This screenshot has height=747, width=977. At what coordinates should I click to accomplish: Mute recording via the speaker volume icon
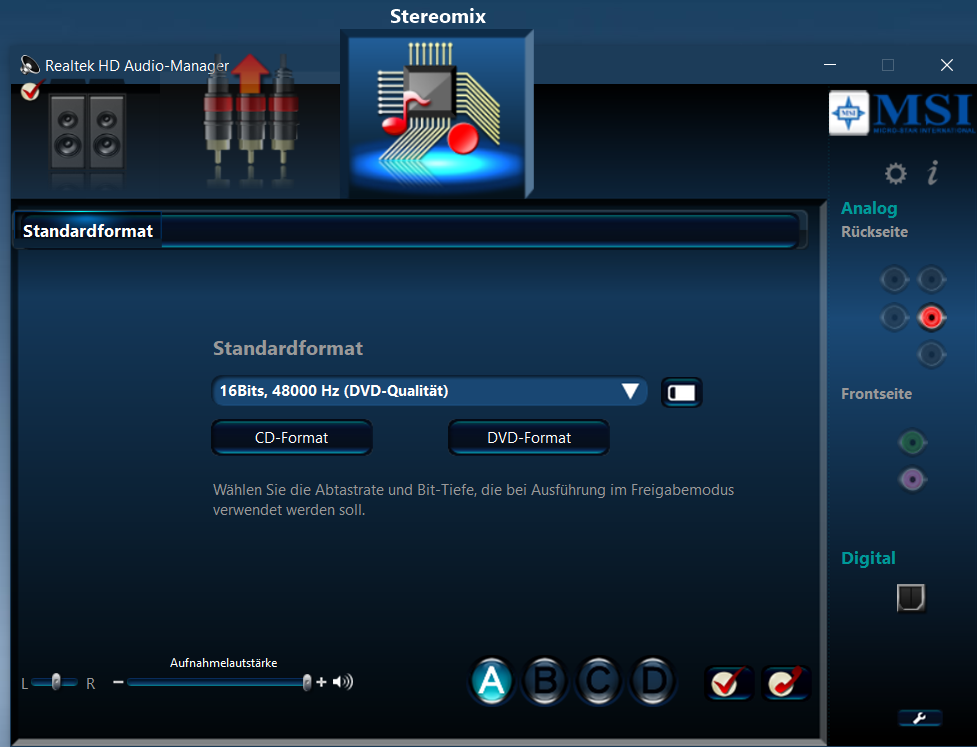pos(343,682)
